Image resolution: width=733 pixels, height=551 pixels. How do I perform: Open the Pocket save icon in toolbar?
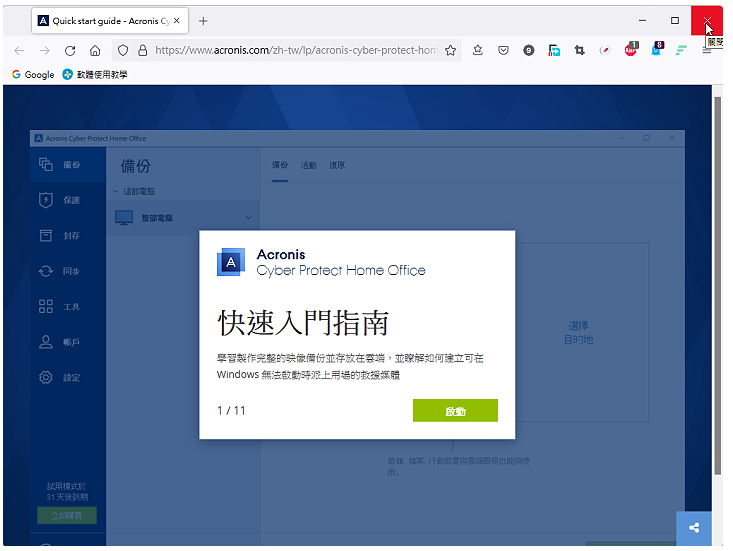click(503, 50)
